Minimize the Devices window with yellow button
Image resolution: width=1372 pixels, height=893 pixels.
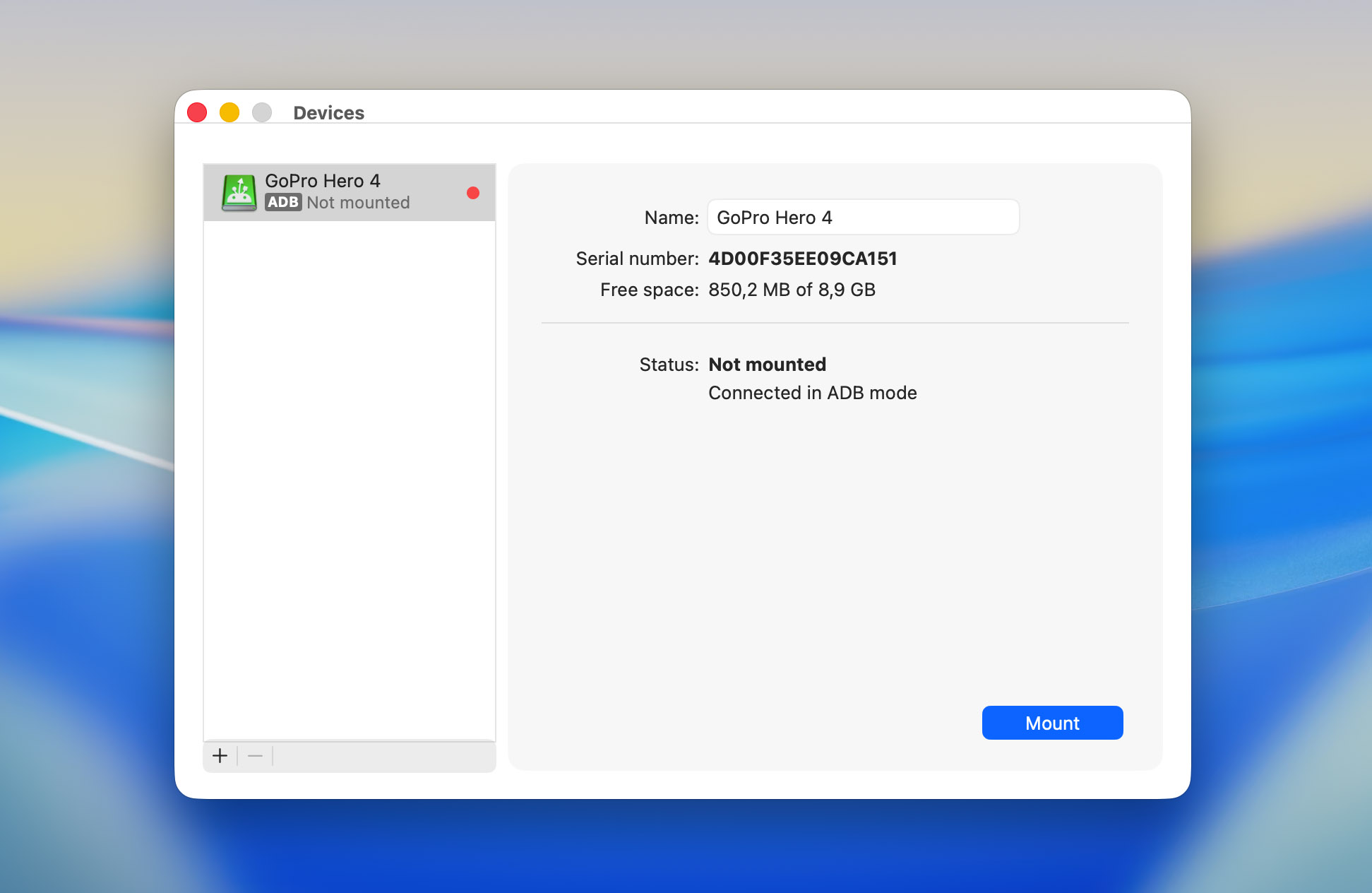coord(229,112)
